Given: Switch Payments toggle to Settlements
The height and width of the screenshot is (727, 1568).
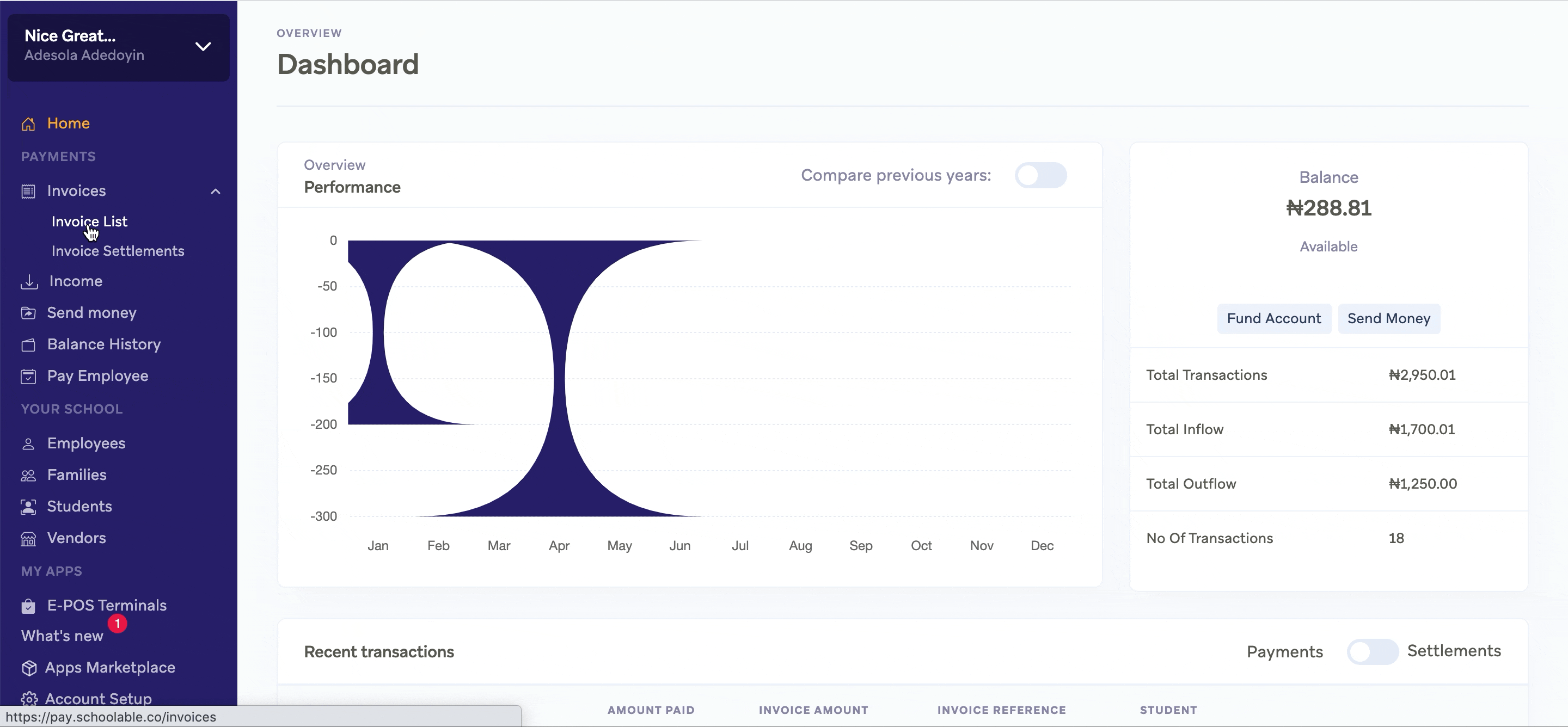Looking at the screenshot, I should pos(1372,651).
